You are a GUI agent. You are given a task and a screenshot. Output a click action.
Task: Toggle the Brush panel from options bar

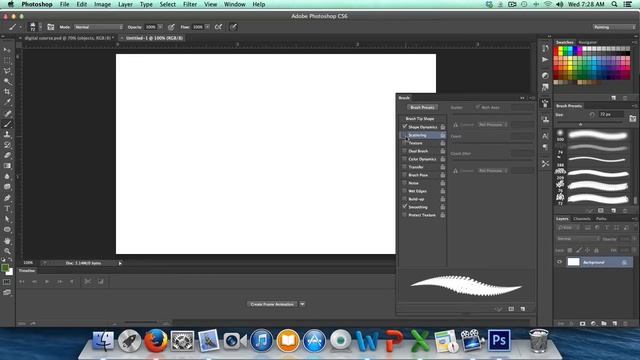pyautogui.click(x=51, y=27)
